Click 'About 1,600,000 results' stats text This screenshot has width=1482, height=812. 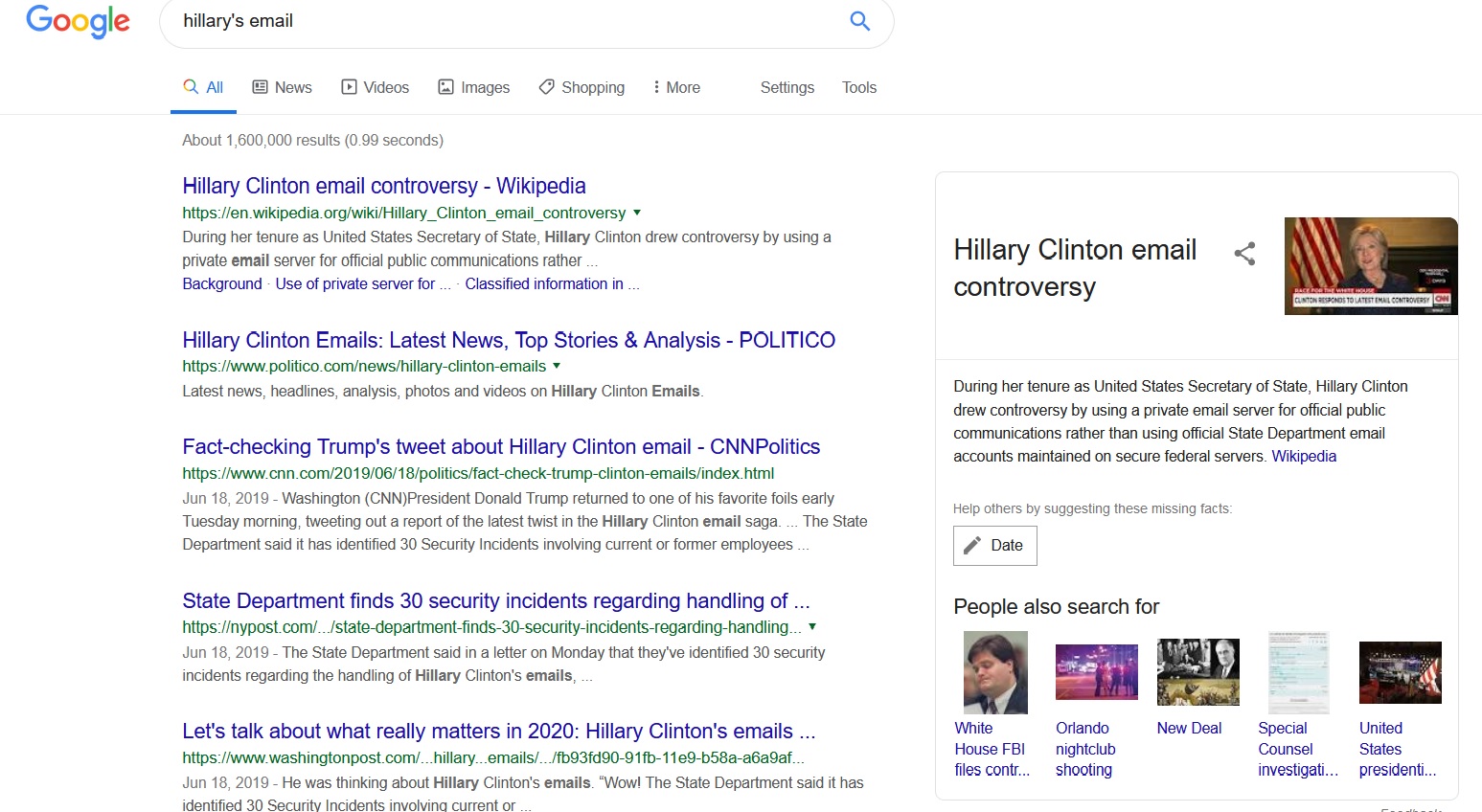(x=312, y=140)
